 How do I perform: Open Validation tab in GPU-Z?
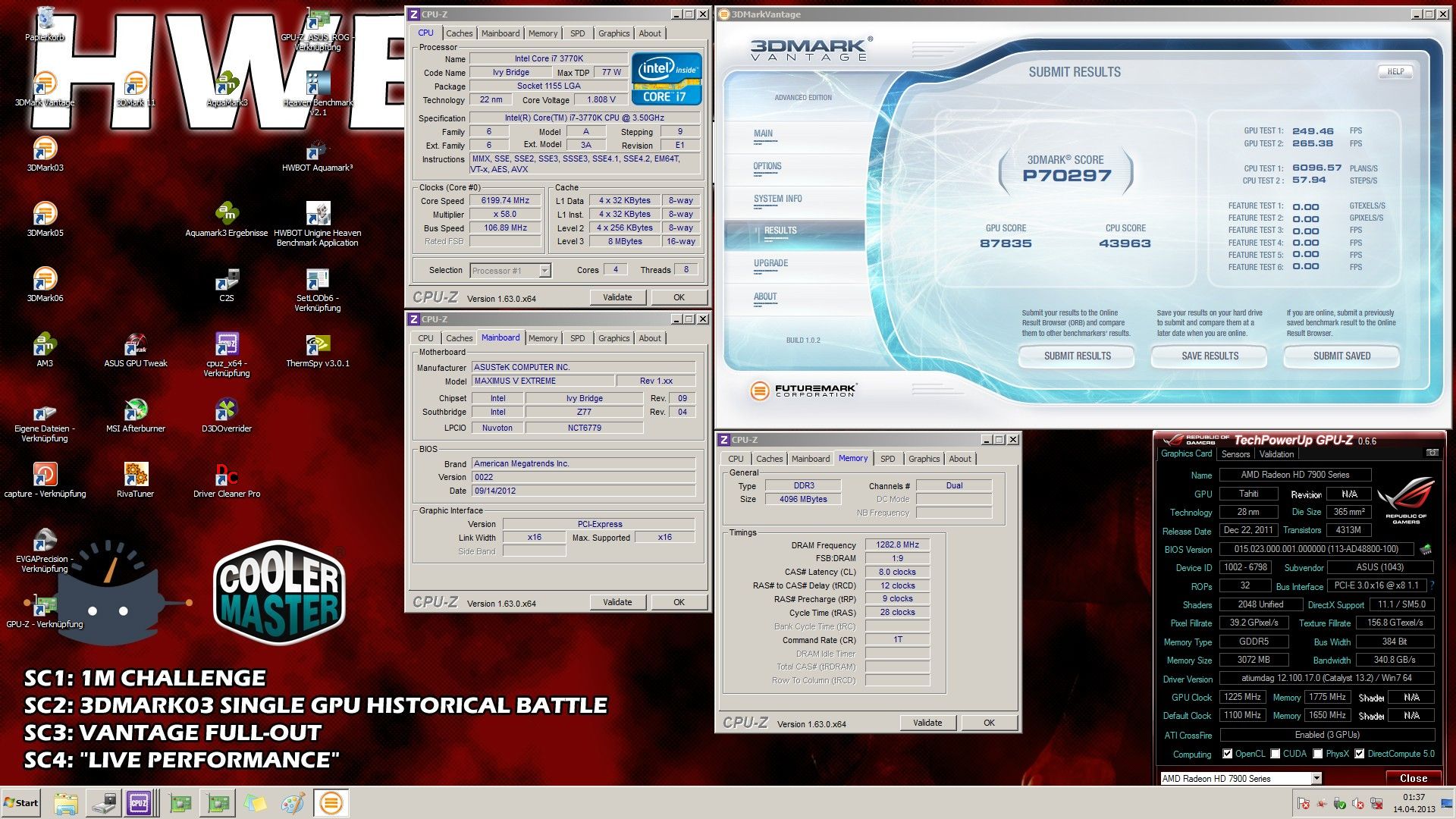[x=1276, y=454]
